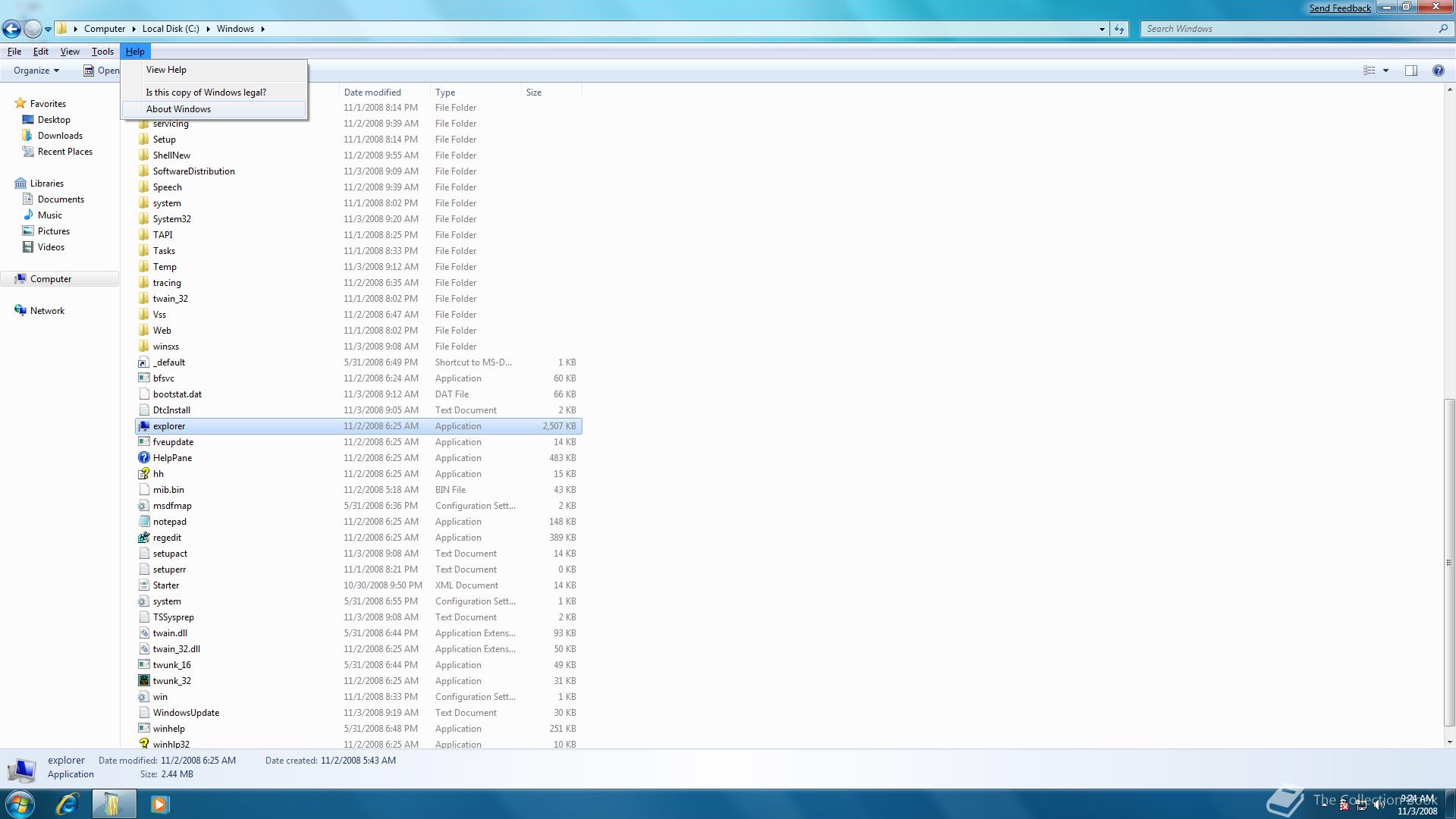Click the Favorites star icon
1456x819 pixels.
tap(20, 104)
